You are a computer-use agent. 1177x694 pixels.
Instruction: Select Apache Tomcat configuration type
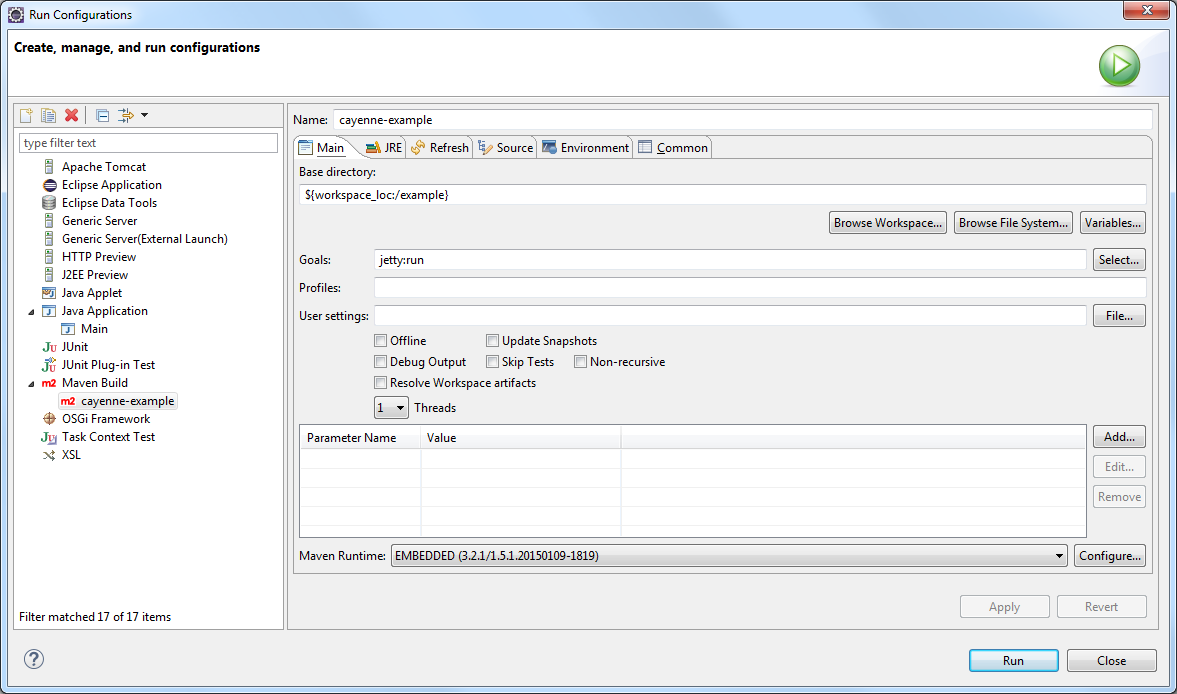(x=104, y=167)
